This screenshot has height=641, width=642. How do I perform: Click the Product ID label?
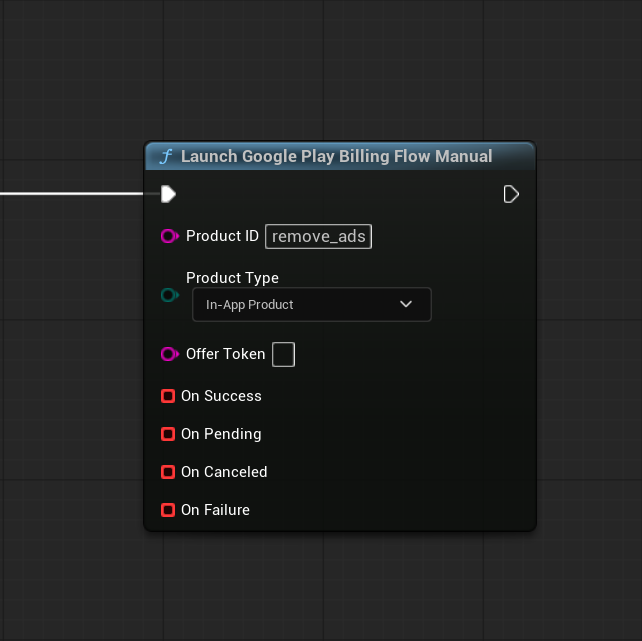tap(222, 236)
